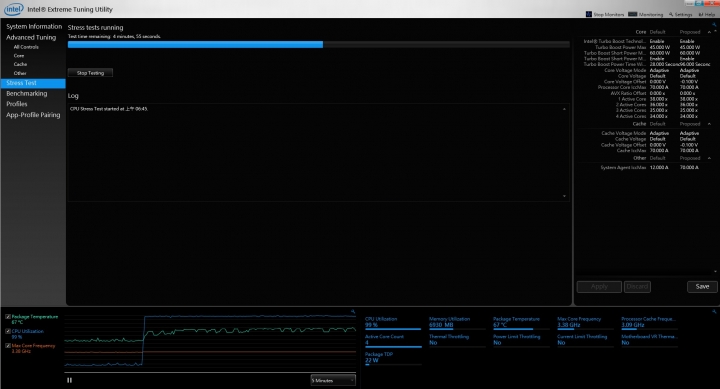Select Cache under Advanced Tuning
The image size is (720, 389).
pos(20,64)
